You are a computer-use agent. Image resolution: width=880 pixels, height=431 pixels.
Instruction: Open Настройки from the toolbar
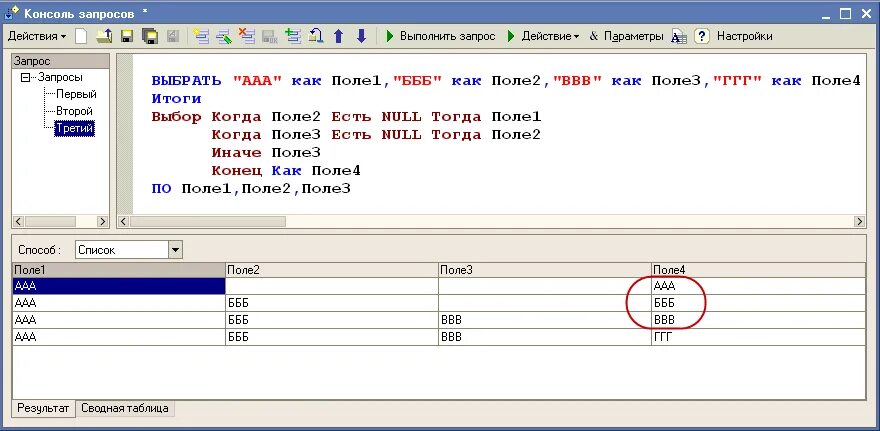click(x=745, y=36)
